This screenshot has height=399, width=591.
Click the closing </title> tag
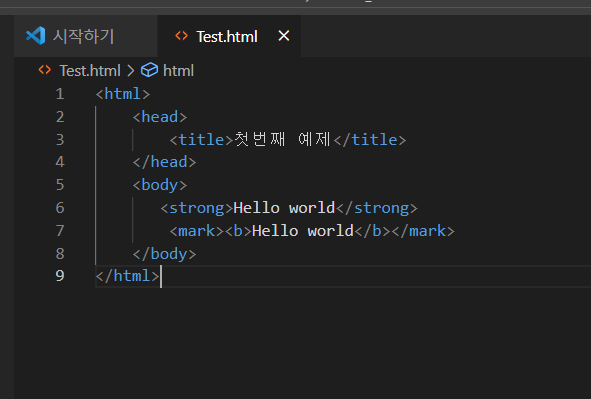click(370, 140)
